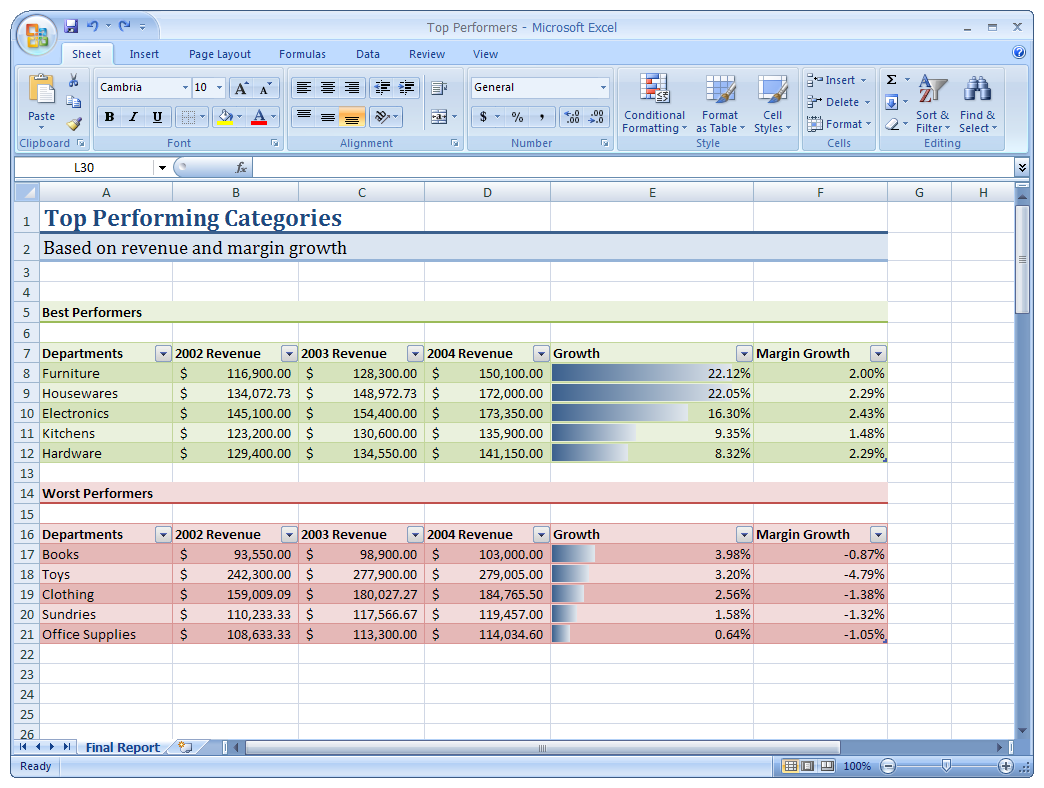Screen dimensions: 1044x788
Task: Insert a new worksheet tab
Action: tap(186, 747)
